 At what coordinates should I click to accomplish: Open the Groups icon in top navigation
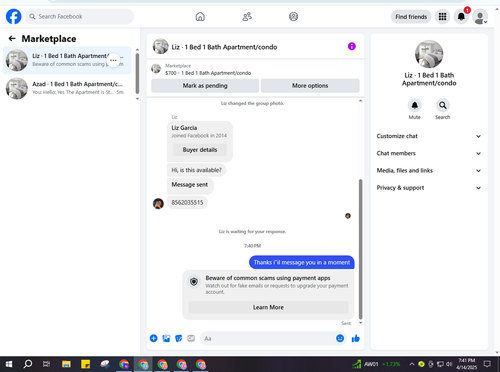293,16
